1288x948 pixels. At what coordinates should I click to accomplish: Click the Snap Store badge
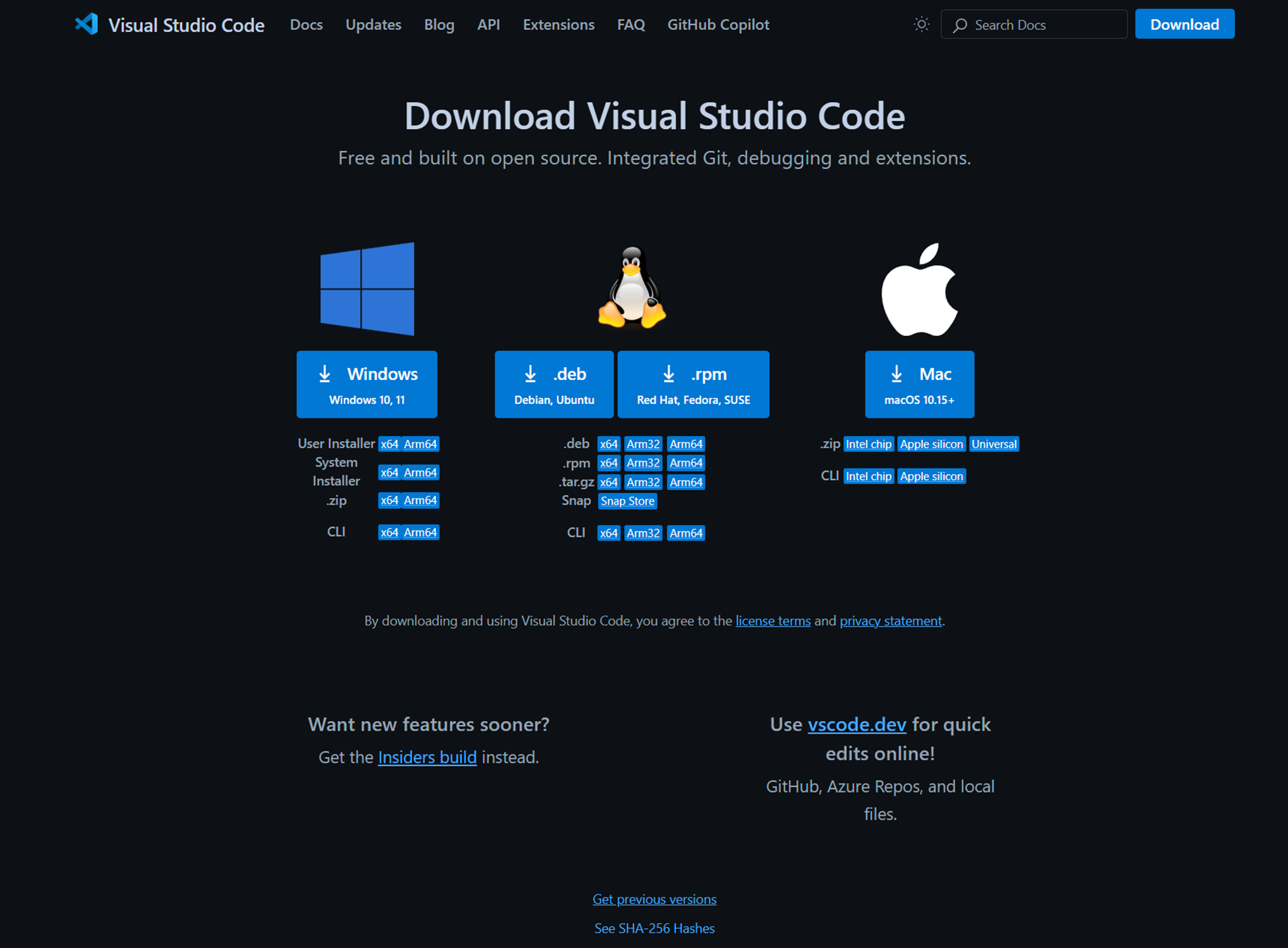[x=627, y=501]
